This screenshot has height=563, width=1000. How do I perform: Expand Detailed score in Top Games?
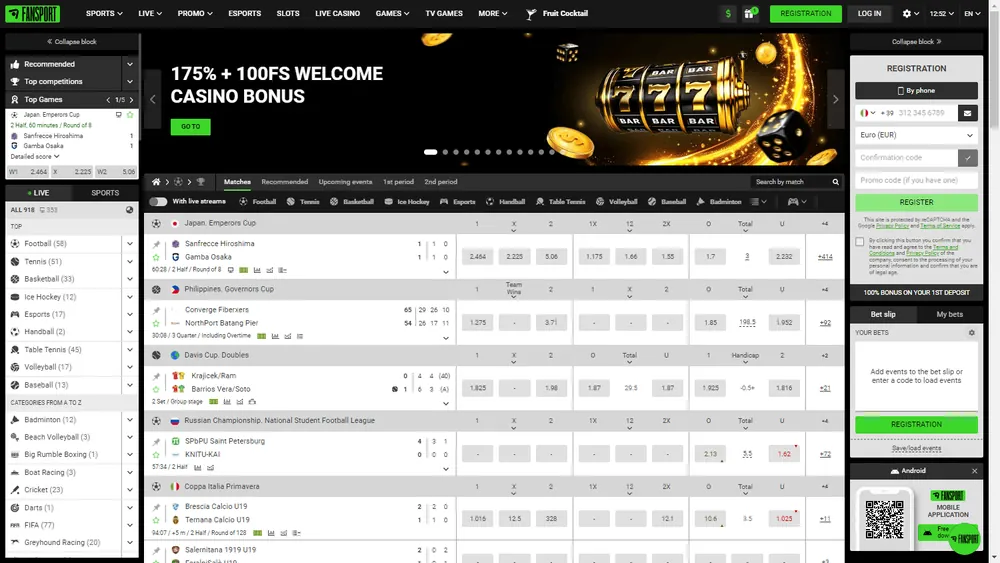click(35, 156)
